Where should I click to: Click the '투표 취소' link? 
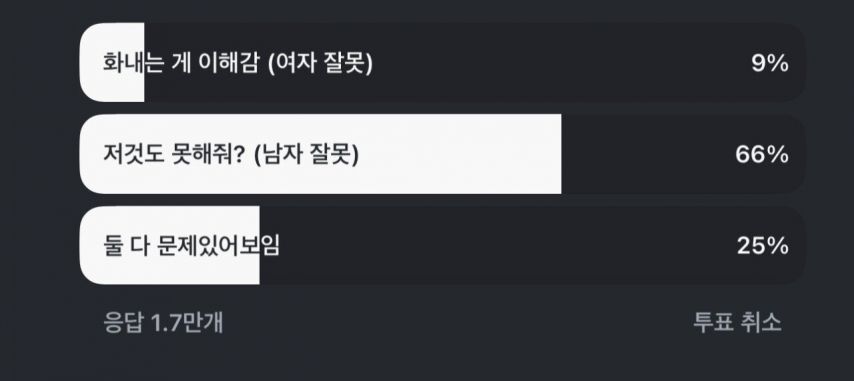pos(737,322)
